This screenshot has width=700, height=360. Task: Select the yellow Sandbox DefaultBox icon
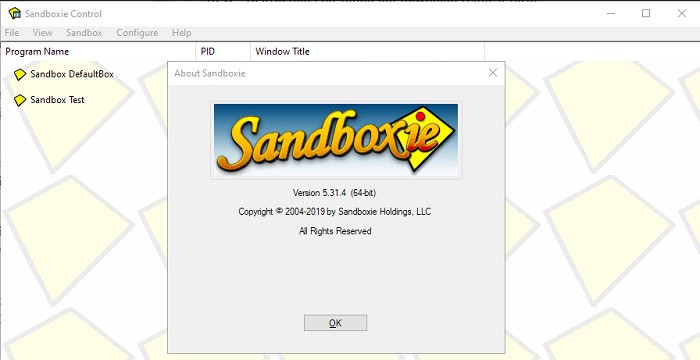click(x=20, y=75)
